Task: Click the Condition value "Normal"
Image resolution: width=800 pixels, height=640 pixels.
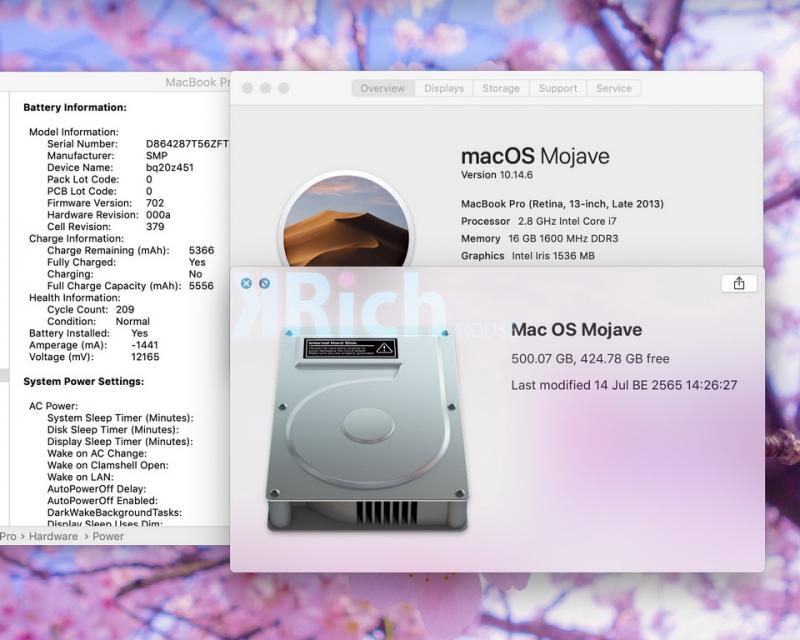Action: pyautogui.click(x=133, y=322)
